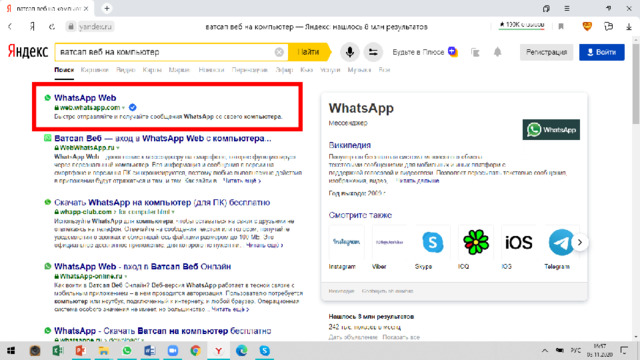
Task: Reload the page
Action: click(x=51, y=27)
